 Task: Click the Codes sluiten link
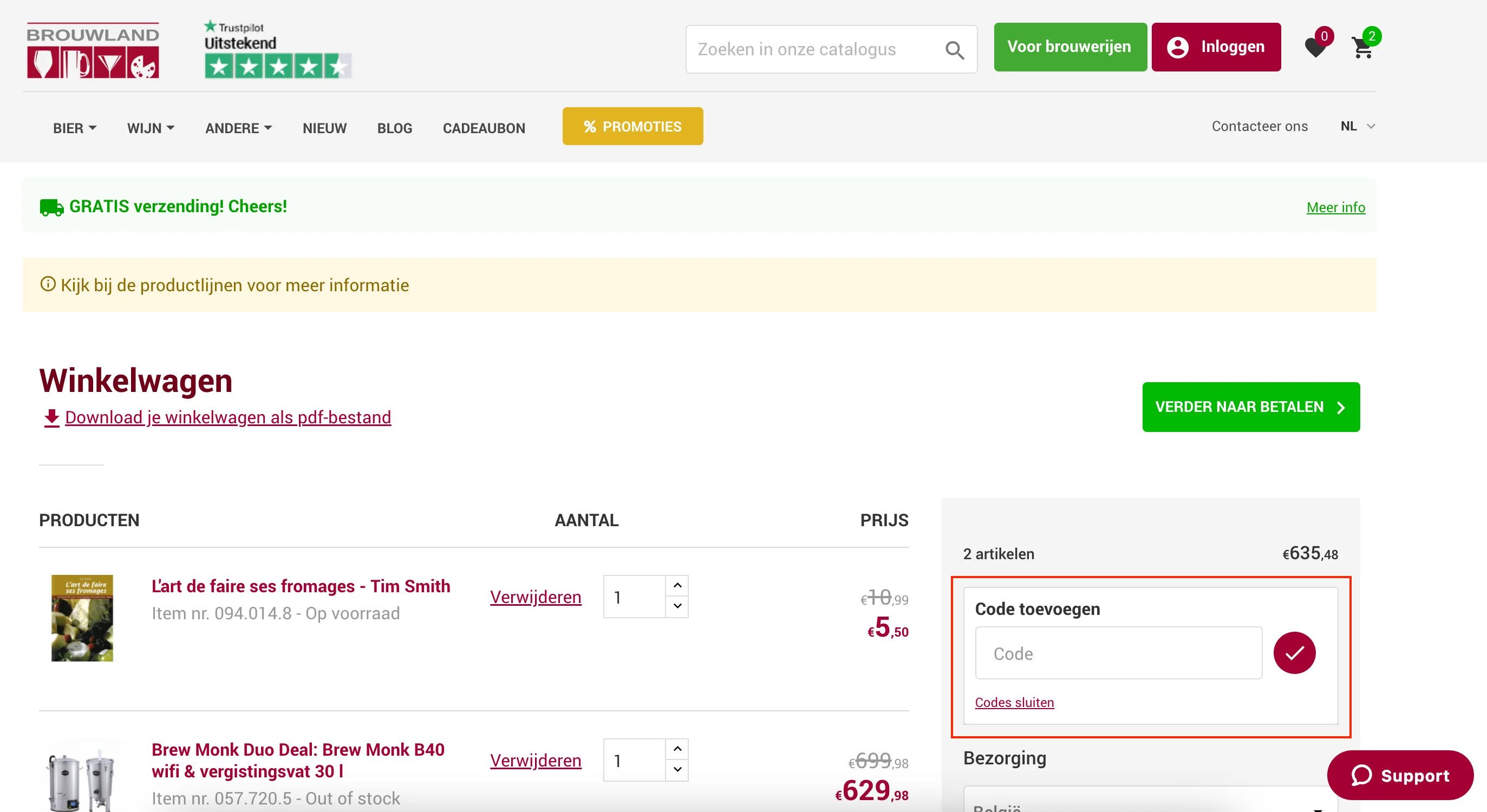1014,702
